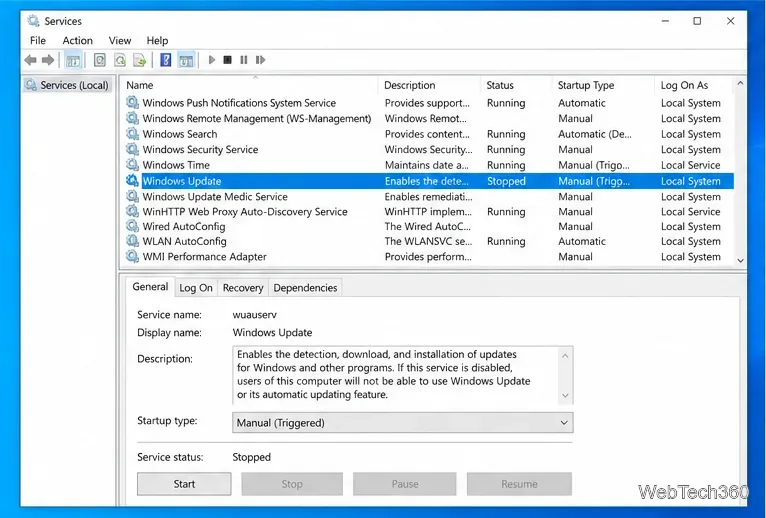Click description box scroll up arrow

tap(565, 356)
